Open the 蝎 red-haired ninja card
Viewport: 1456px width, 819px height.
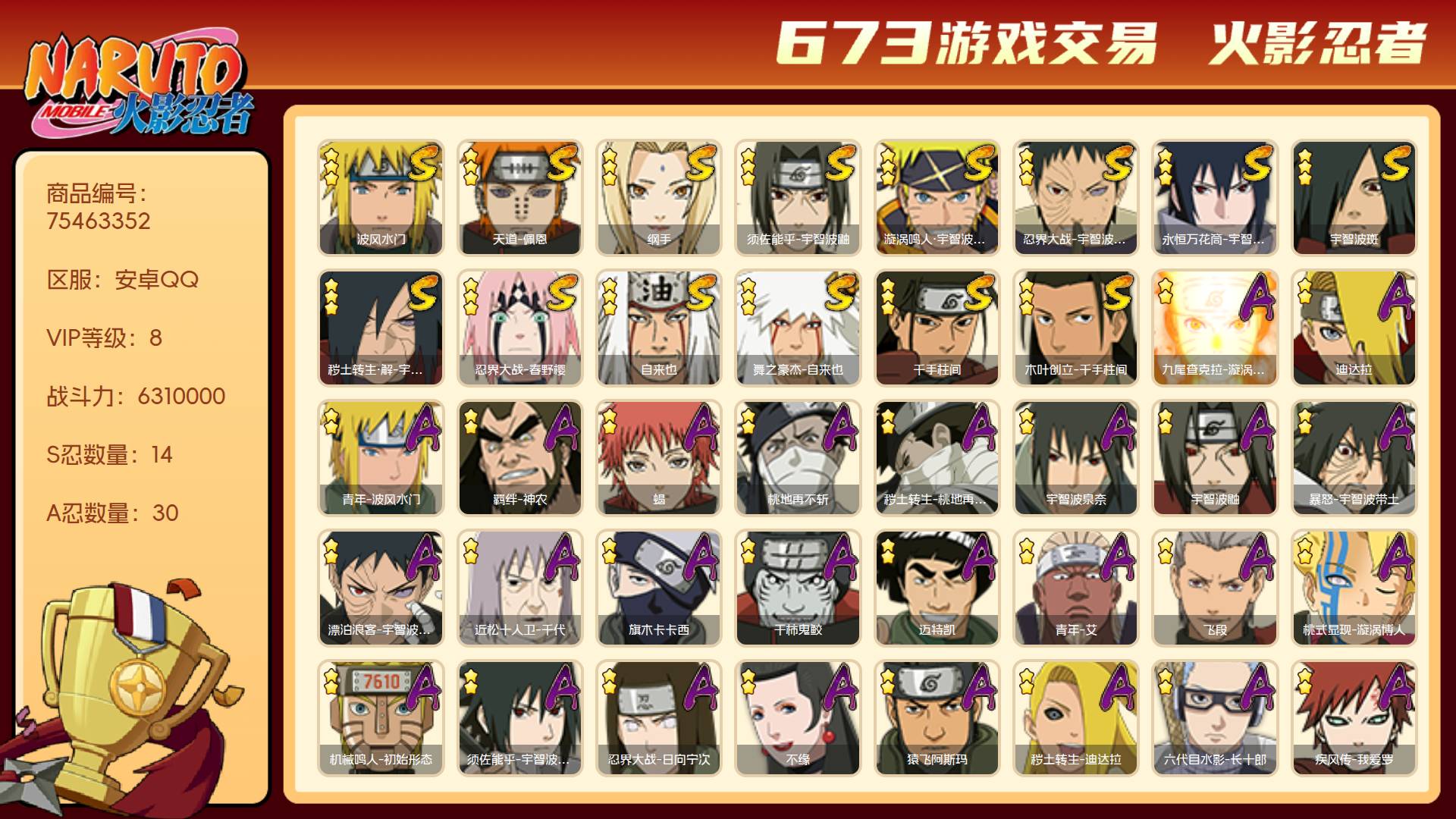click(x=659, y=458)
